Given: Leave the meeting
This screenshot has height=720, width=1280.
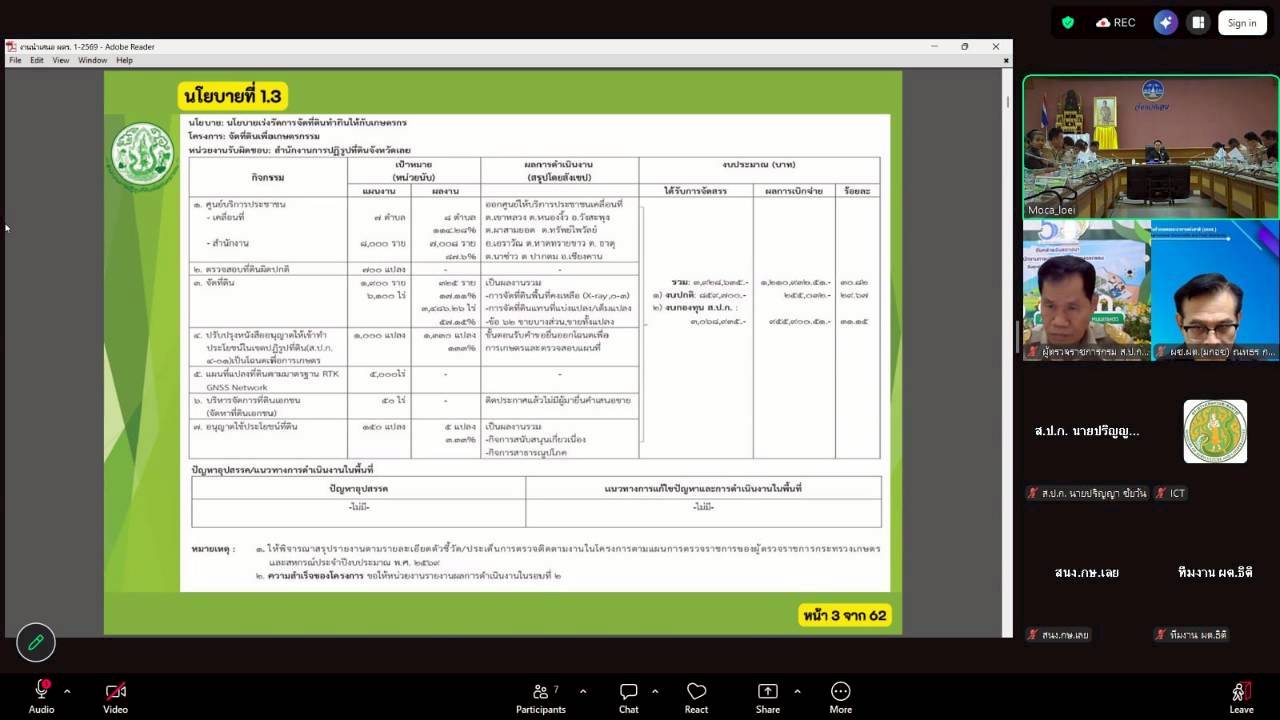Looking at the screenshot, I should tap(1241, 698).
